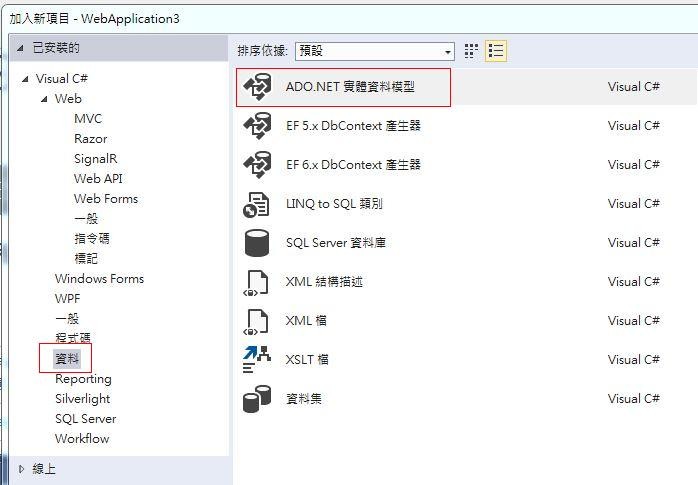Click the EF 5.x DbContext 產生器 icon
698x485 pixels.
point(257,126)
